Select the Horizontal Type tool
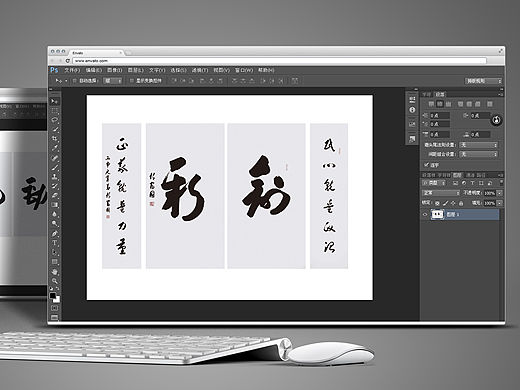Image resolution: width=520 pixels, height=390 pixels. [54, 243]
